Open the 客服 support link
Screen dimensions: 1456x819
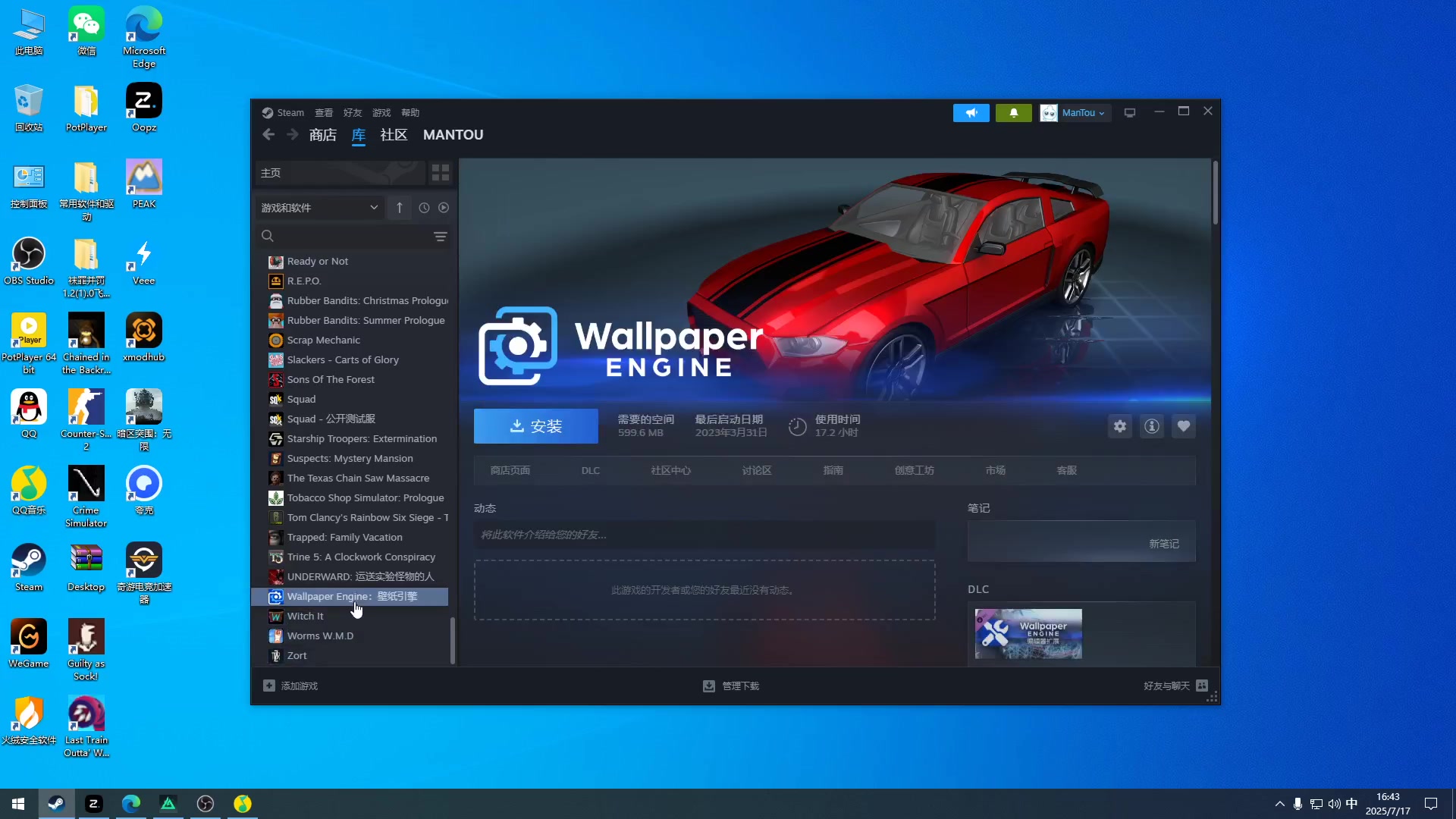click(1067, 471)
